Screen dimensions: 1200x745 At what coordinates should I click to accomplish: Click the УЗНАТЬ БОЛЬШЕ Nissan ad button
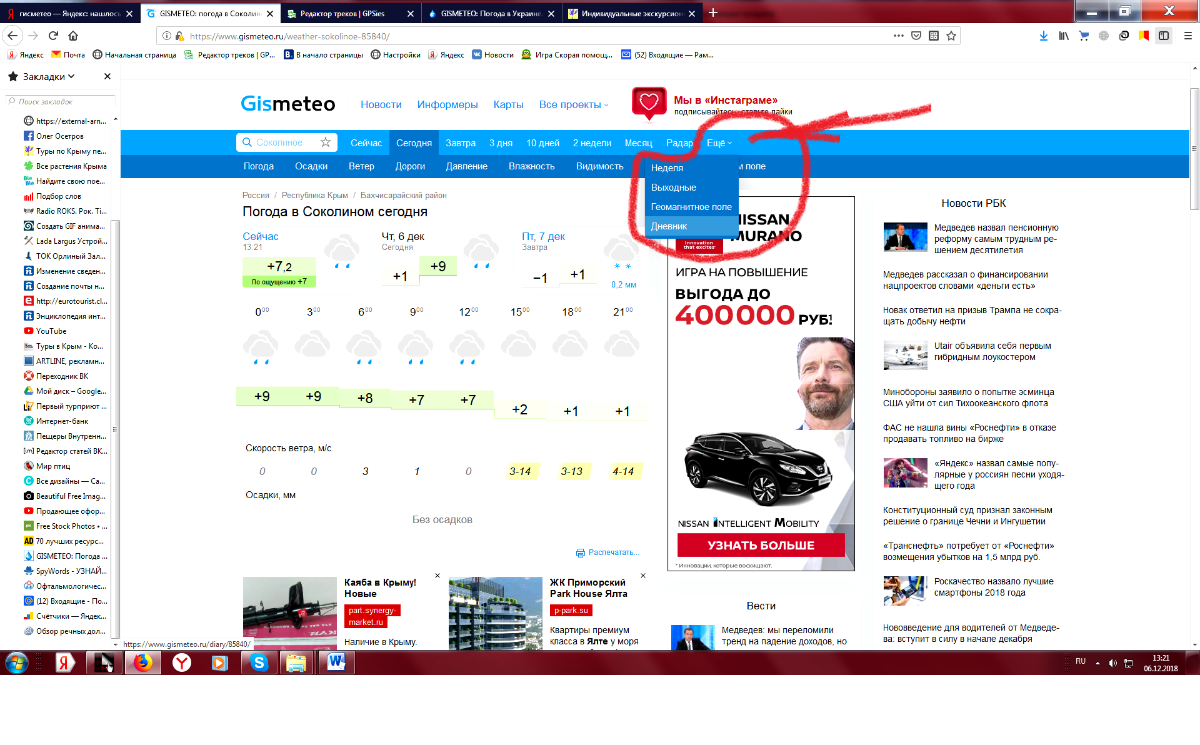(x=761, y=546)
